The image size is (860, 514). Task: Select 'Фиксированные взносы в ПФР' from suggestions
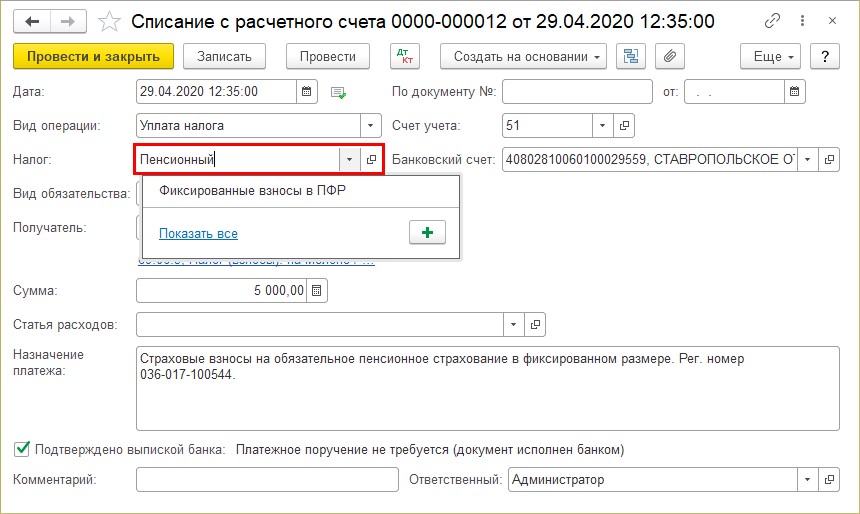click(x=301, y=191)
